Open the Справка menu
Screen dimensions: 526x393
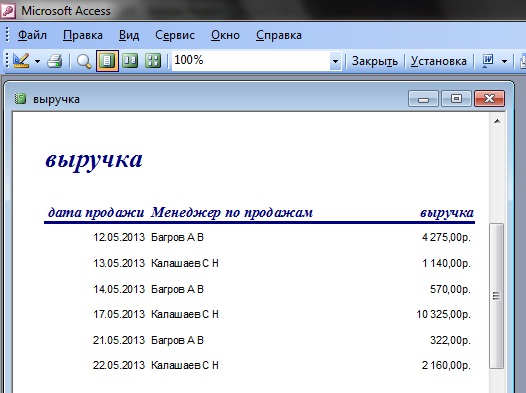[279, 35]
